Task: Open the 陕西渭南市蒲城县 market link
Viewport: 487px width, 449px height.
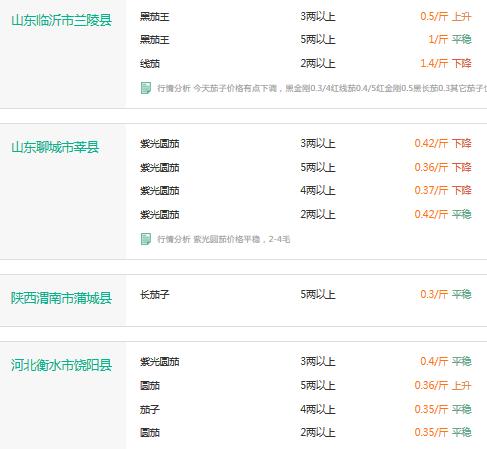Action: point(61,298)
